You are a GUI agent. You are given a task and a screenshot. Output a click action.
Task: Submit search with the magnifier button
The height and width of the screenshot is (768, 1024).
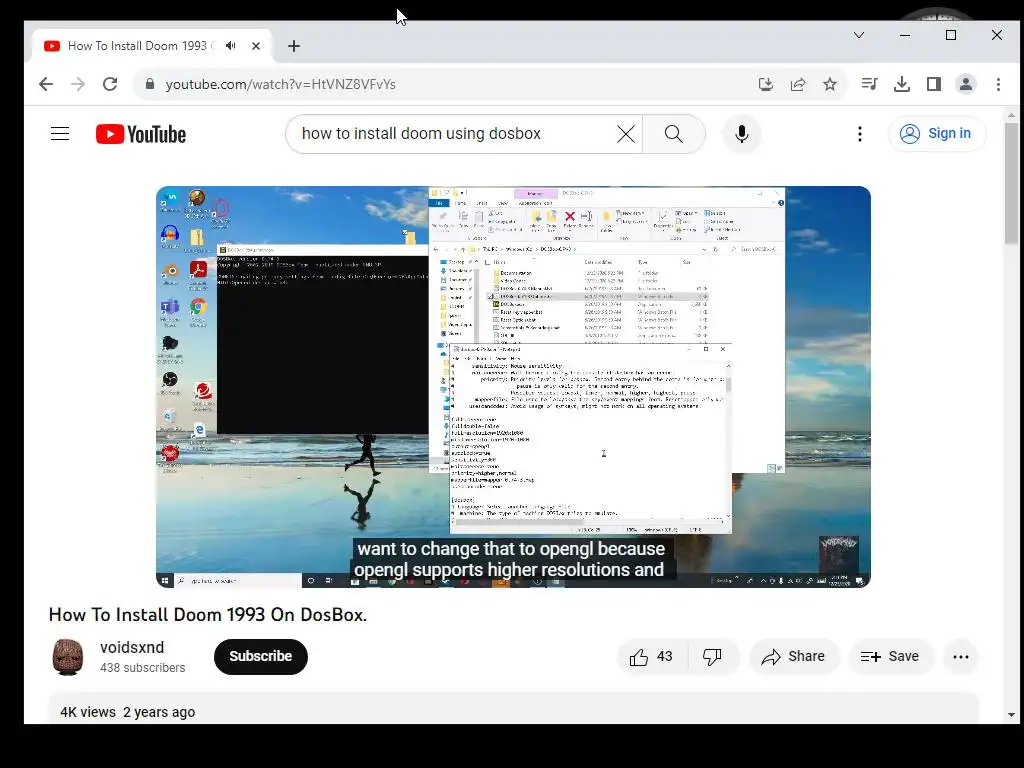point(674,134)
